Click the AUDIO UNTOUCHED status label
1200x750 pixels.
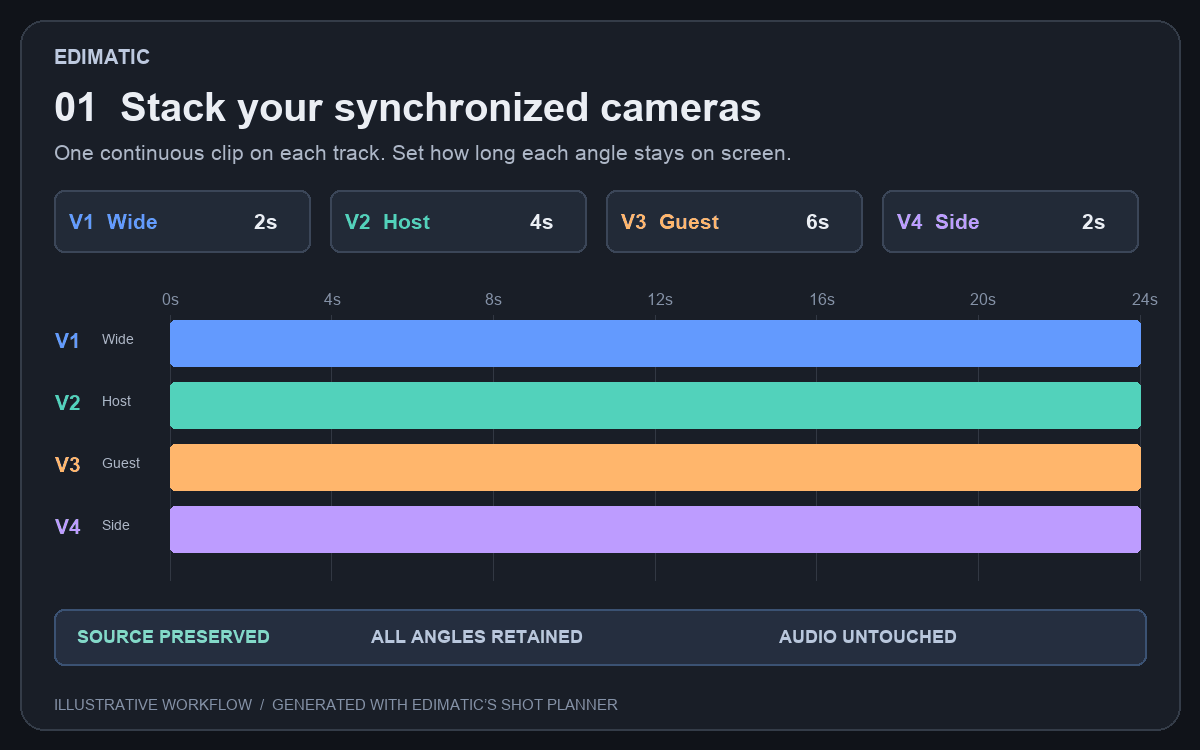point(868,637)
